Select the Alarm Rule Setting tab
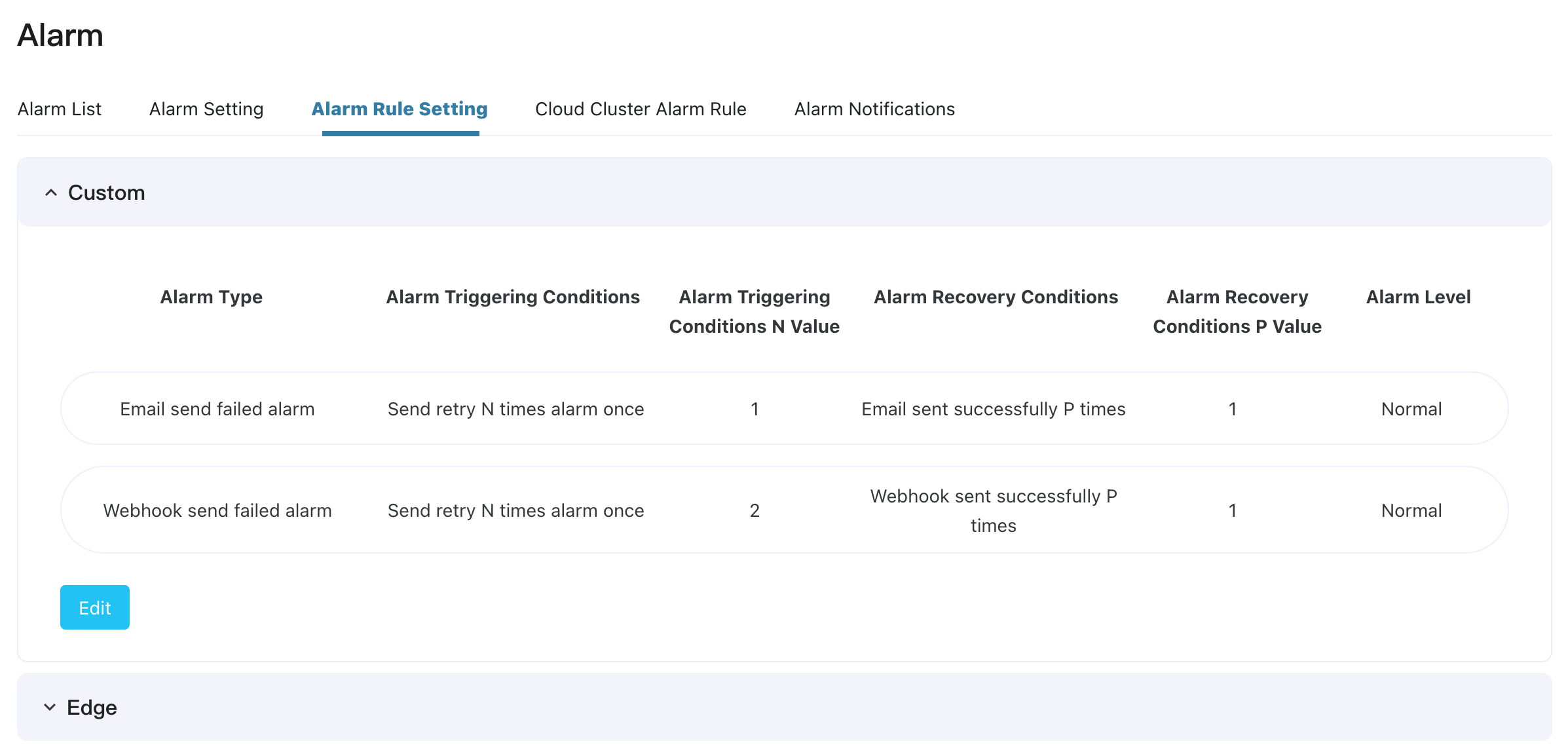Image resolution: width=1568 pixels, height=756 pixels. (x=400, y=109)
